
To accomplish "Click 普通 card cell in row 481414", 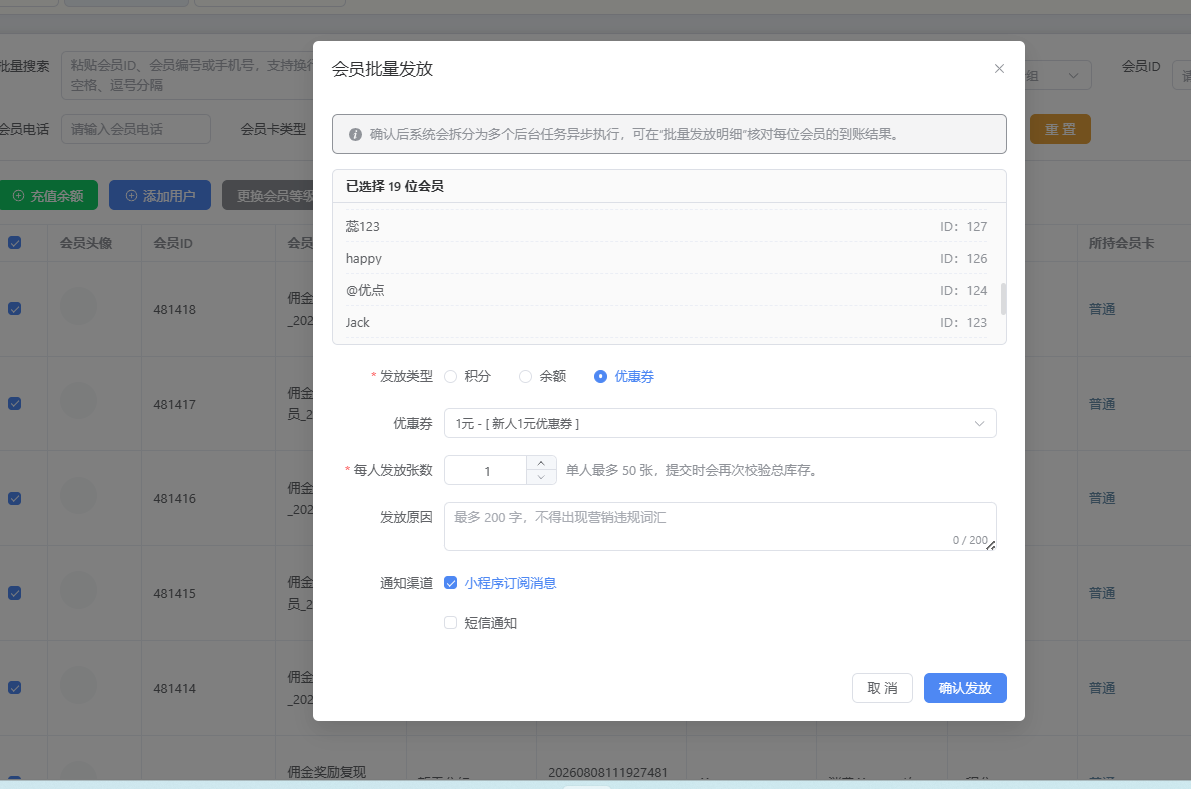I will point(1102,688).
